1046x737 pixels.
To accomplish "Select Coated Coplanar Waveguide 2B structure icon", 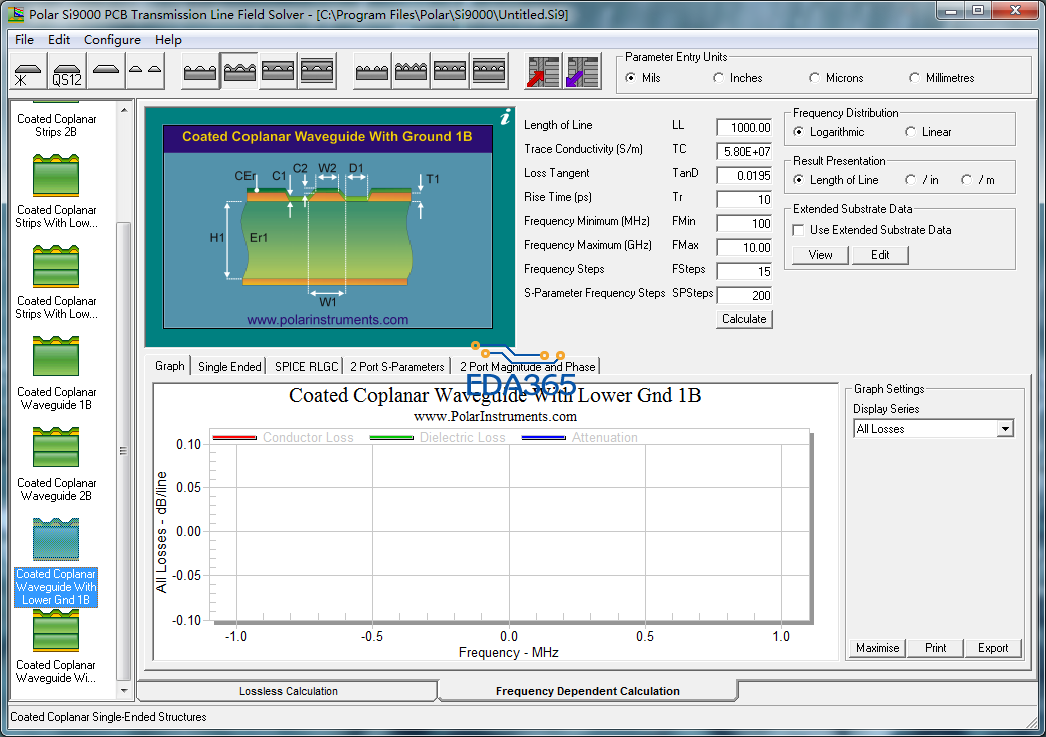I will (x=56, y=448).
